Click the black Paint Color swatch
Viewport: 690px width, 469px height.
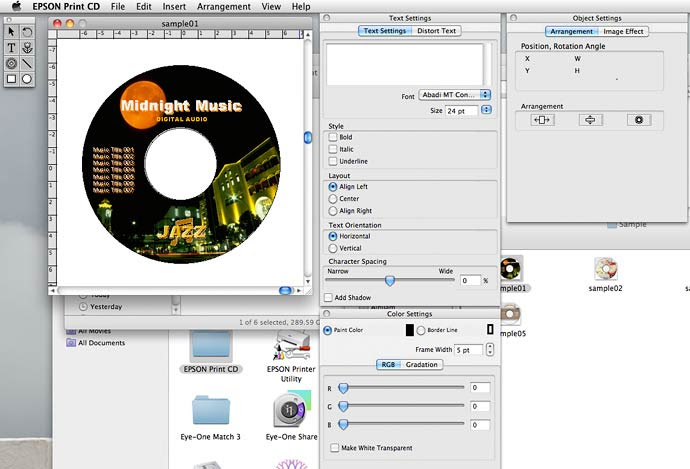click(x=410, y=330)
